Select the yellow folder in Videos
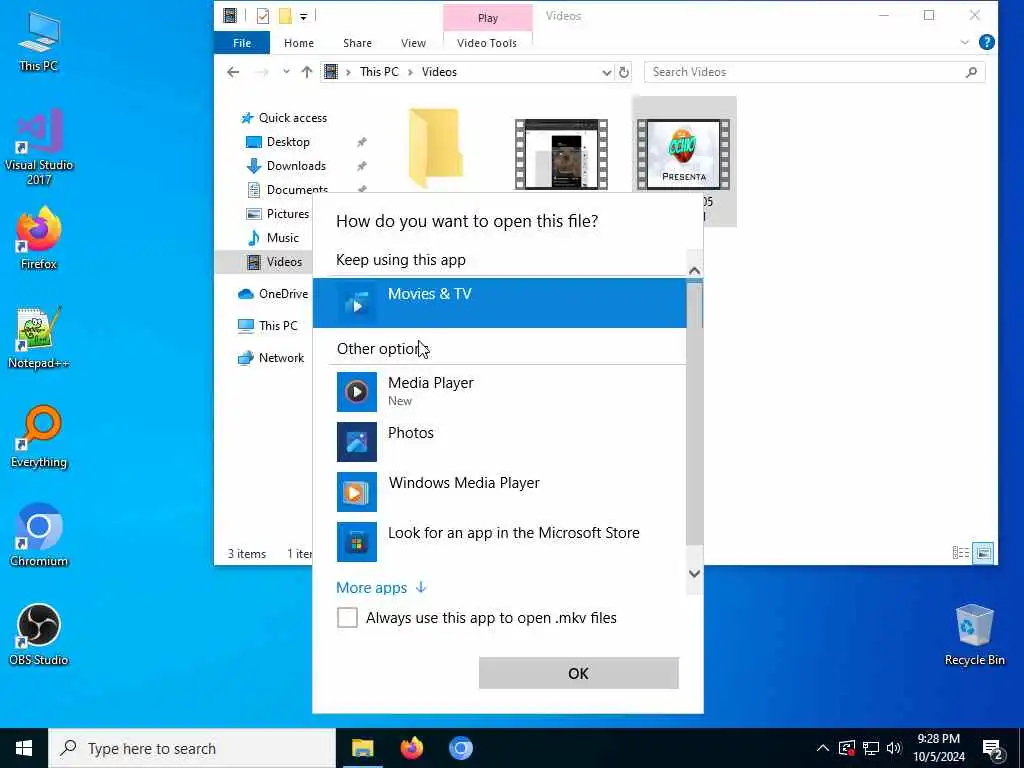The height and width of the screenshot is (768, 1024). [x=436, y=149]
